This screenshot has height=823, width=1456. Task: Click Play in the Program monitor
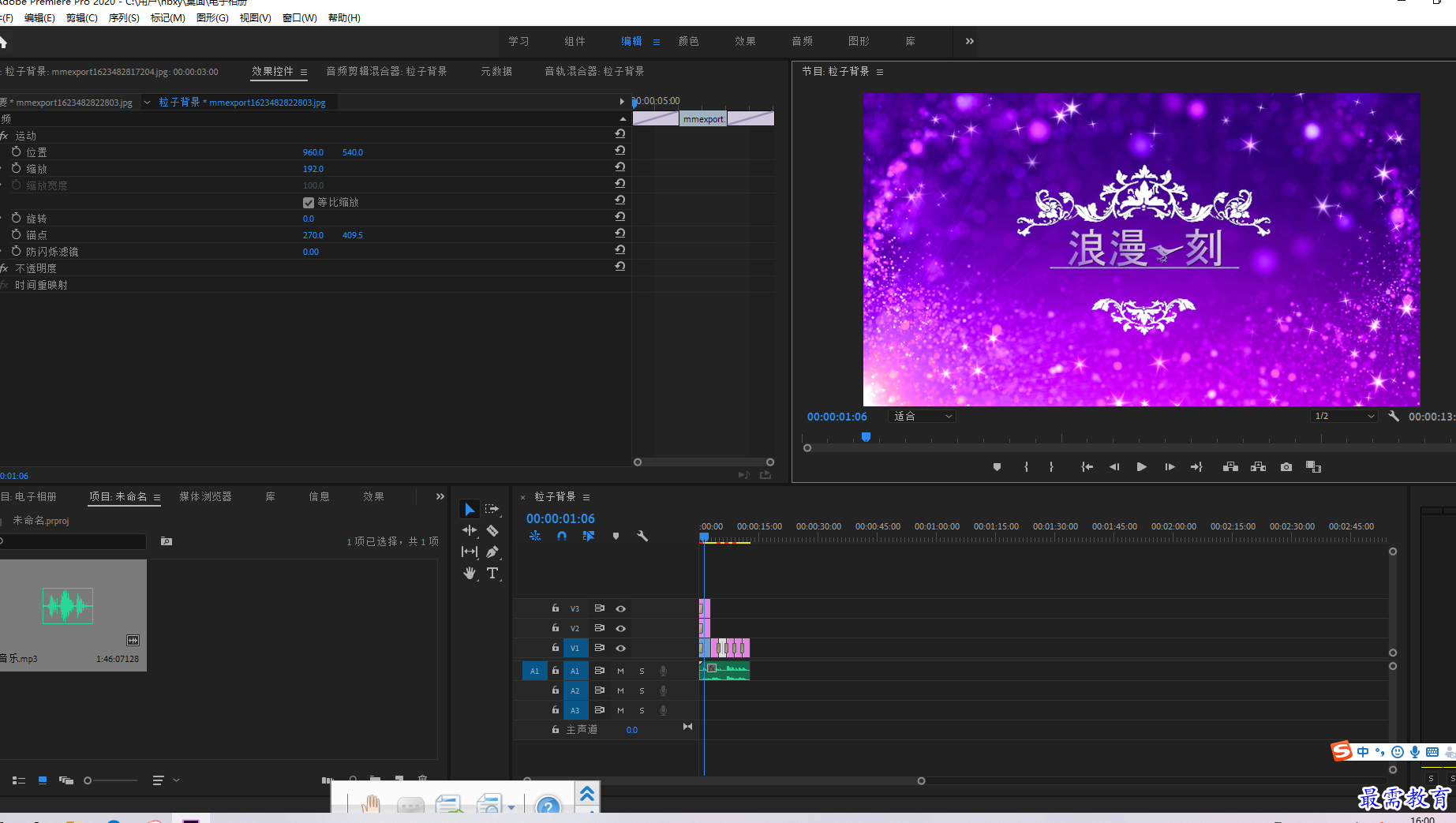tap(1141, 467)
